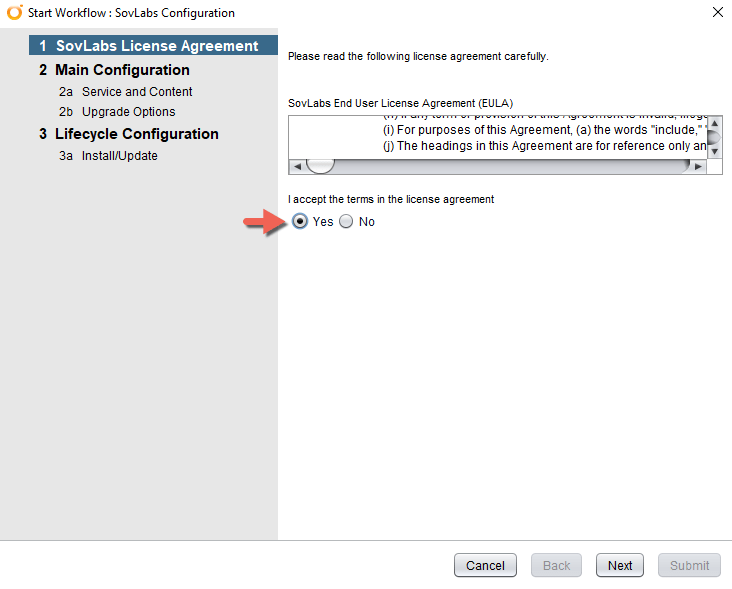The image size is (732, 589).
Task: Open the Service and Content substep
Action: point(136,92)
